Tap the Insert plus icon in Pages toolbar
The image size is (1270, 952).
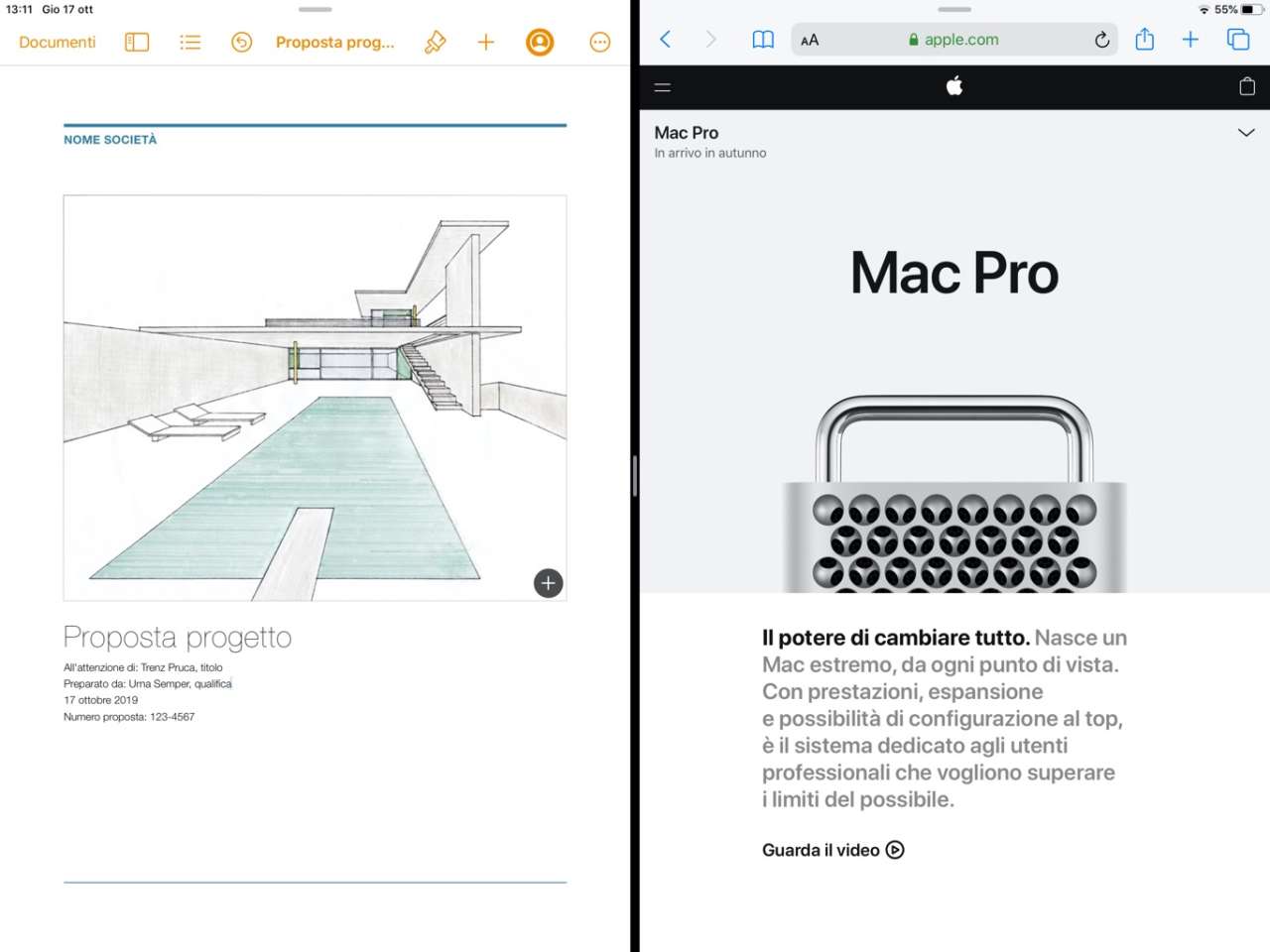pos(486,42)
